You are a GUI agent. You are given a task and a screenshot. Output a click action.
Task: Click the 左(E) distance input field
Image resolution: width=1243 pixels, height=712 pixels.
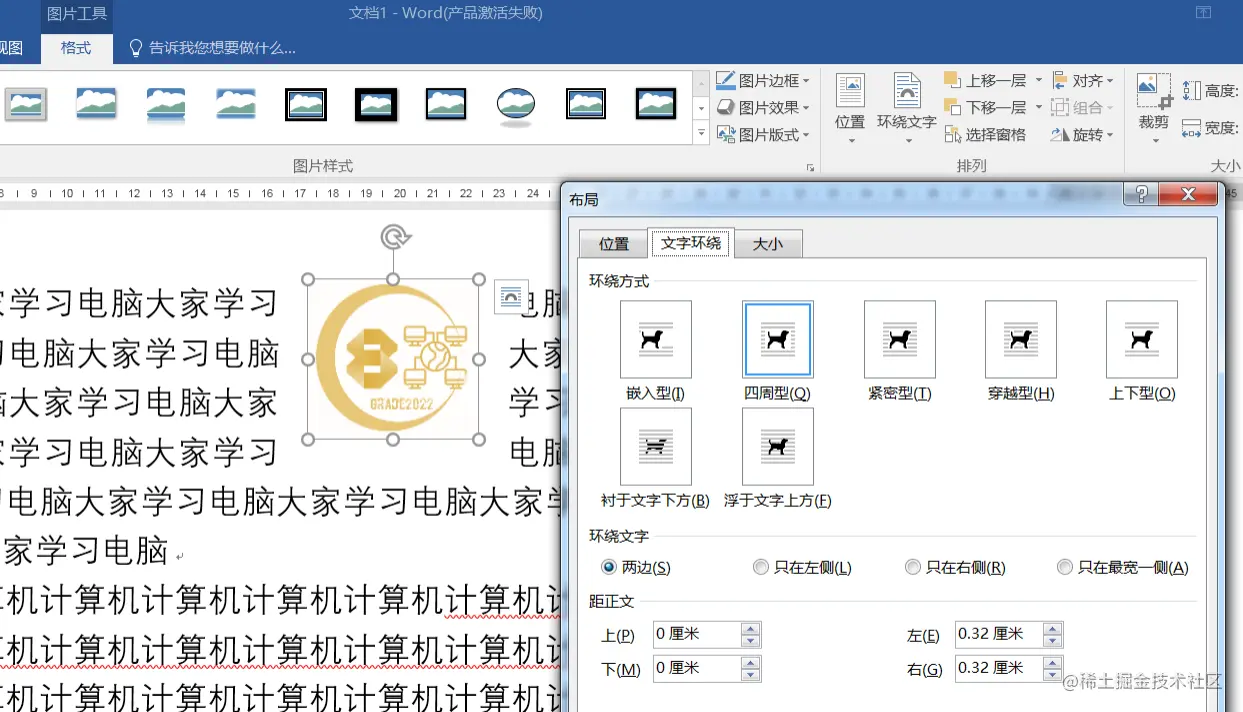998,634
